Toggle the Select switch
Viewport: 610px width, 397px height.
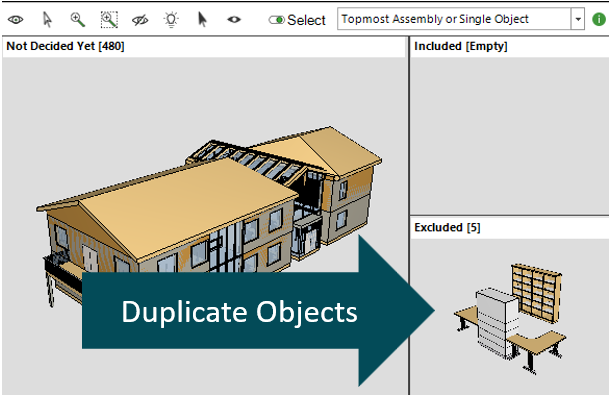(277, 19)
